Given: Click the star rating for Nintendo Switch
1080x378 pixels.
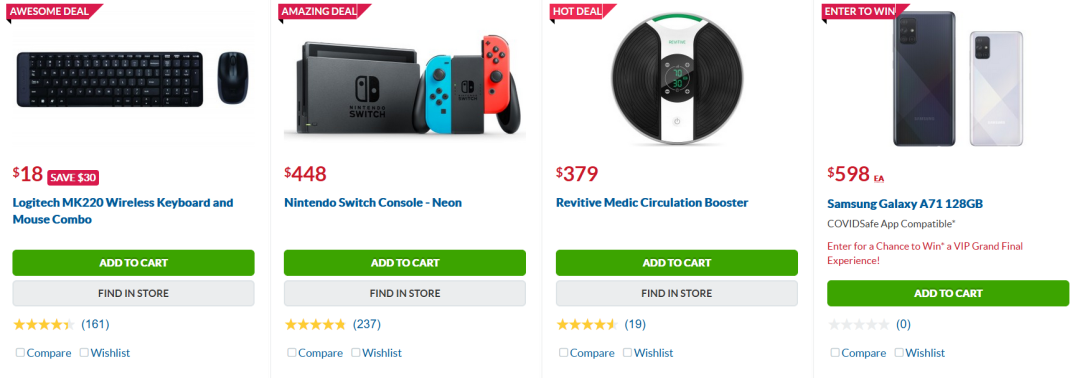Looking at the screenshot, I should click(x=315, y=324).
